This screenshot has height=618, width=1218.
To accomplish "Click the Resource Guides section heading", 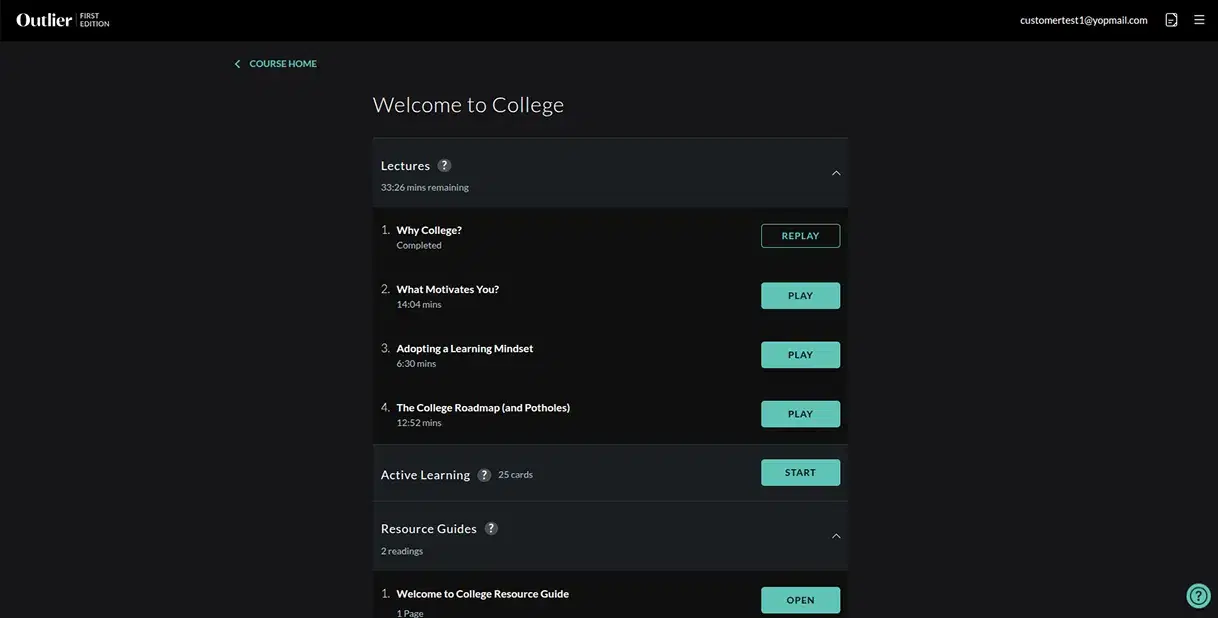I will tap(429, 529).
